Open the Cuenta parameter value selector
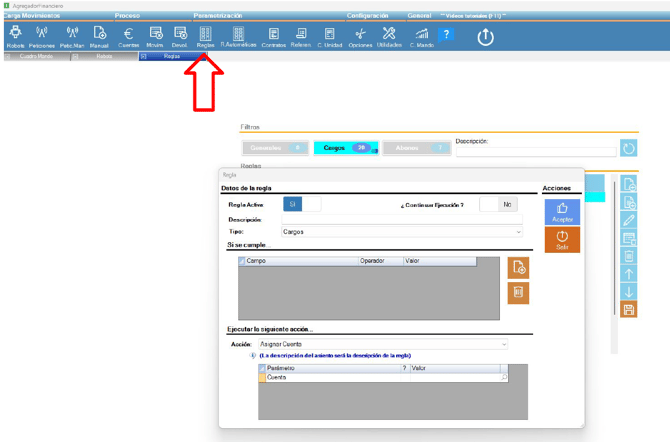 504,377
